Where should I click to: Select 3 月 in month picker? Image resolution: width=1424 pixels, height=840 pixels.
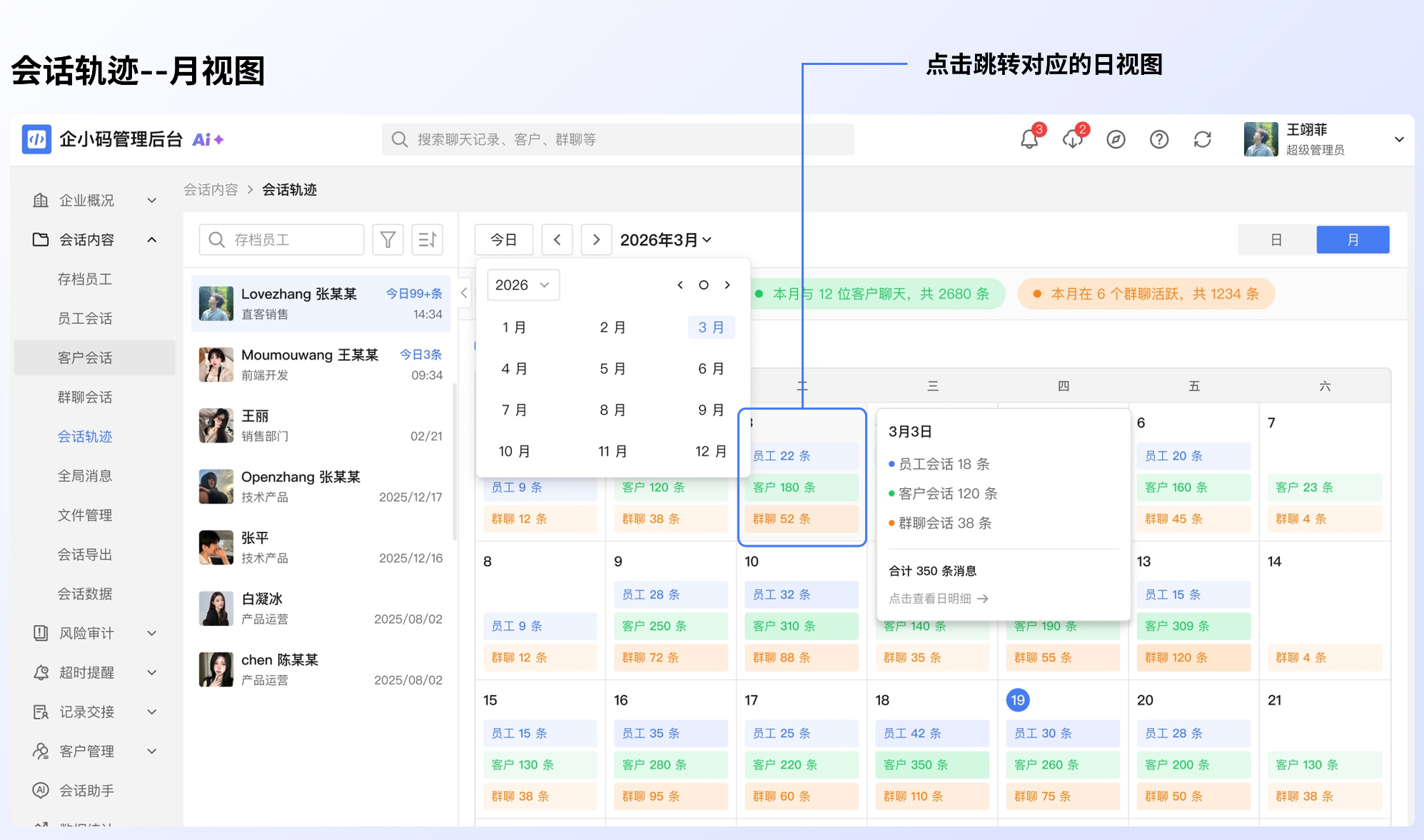click(x=712, y=328)
